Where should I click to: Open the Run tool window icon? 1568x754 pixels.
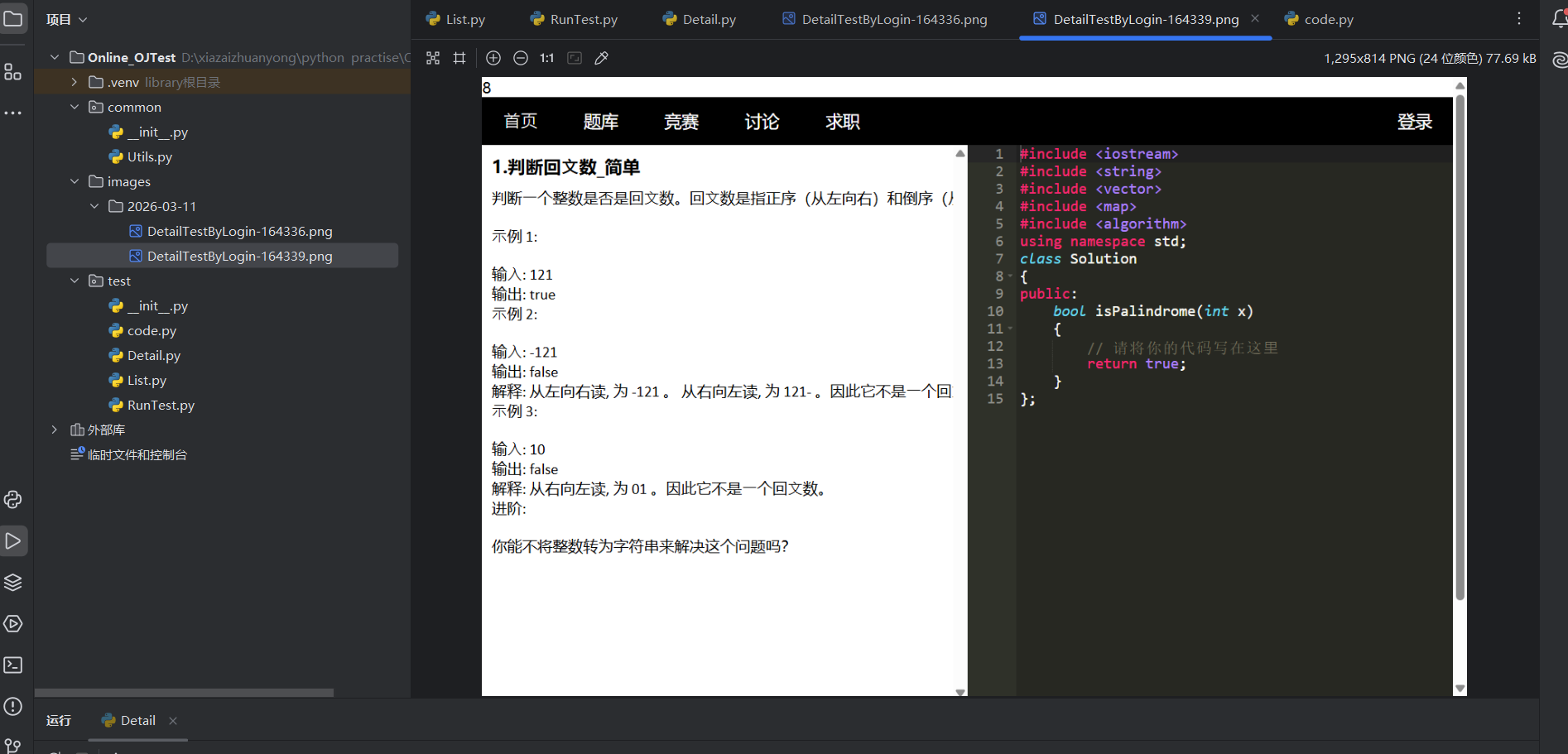click(13, 541)
